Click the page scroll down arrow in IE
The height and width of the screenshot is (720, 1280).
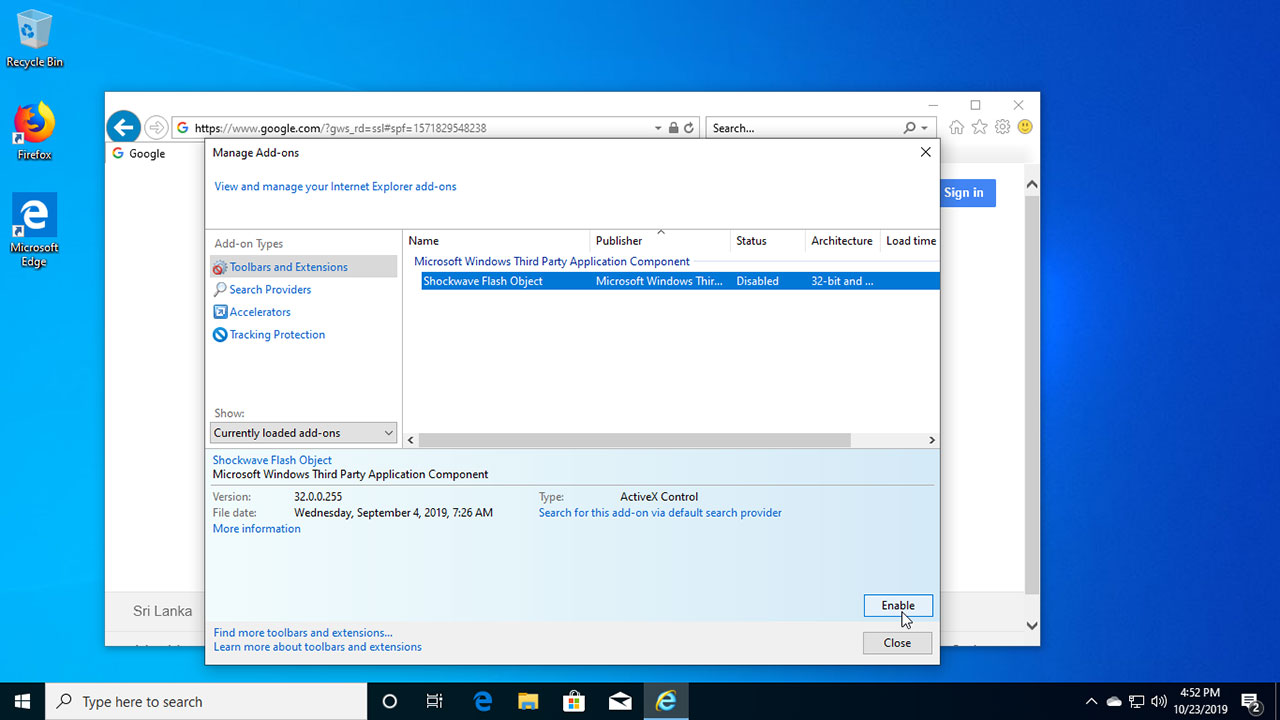pyautogui.click(x=1032, y=625)
